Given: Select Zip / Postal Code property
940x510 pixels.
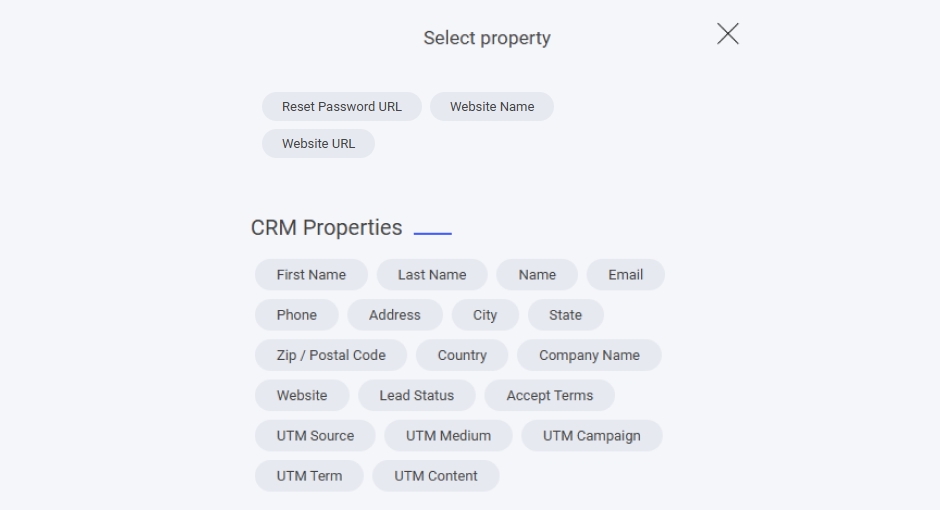Looking at the screenshot, I should point(331,355).
